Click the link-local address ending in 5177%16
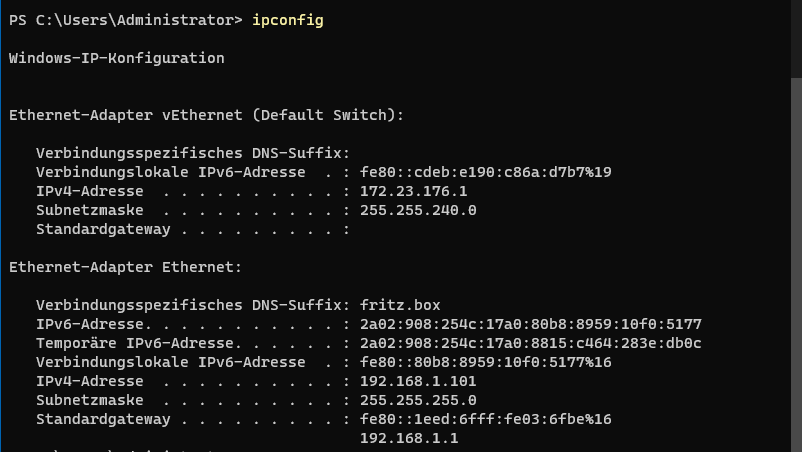The height and width of the screenshot is (452, 802). (485, 362)
